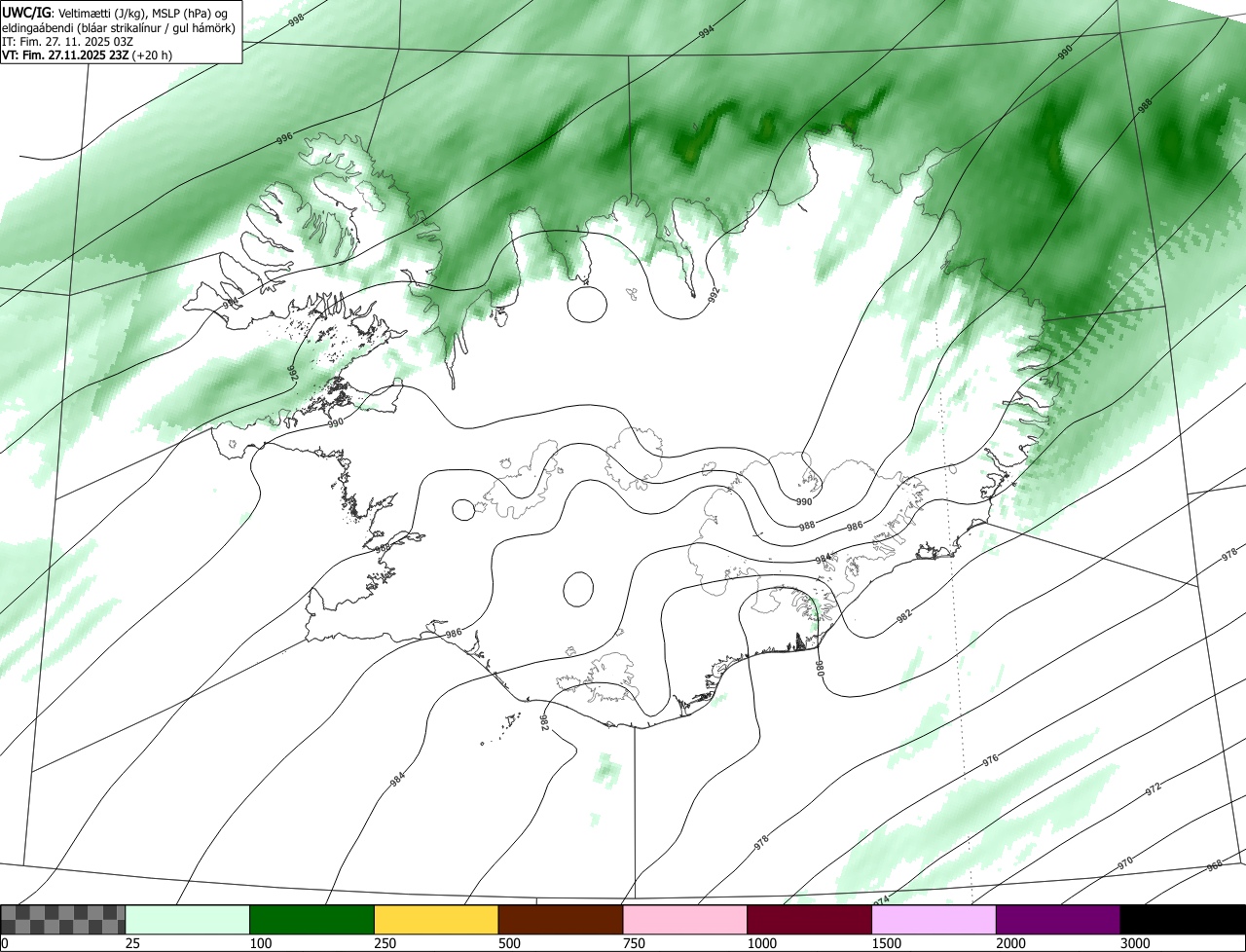Click the legend tick label "3000"
The height and width of the screenshot is (952, 1246).
tap(1136, 943)
